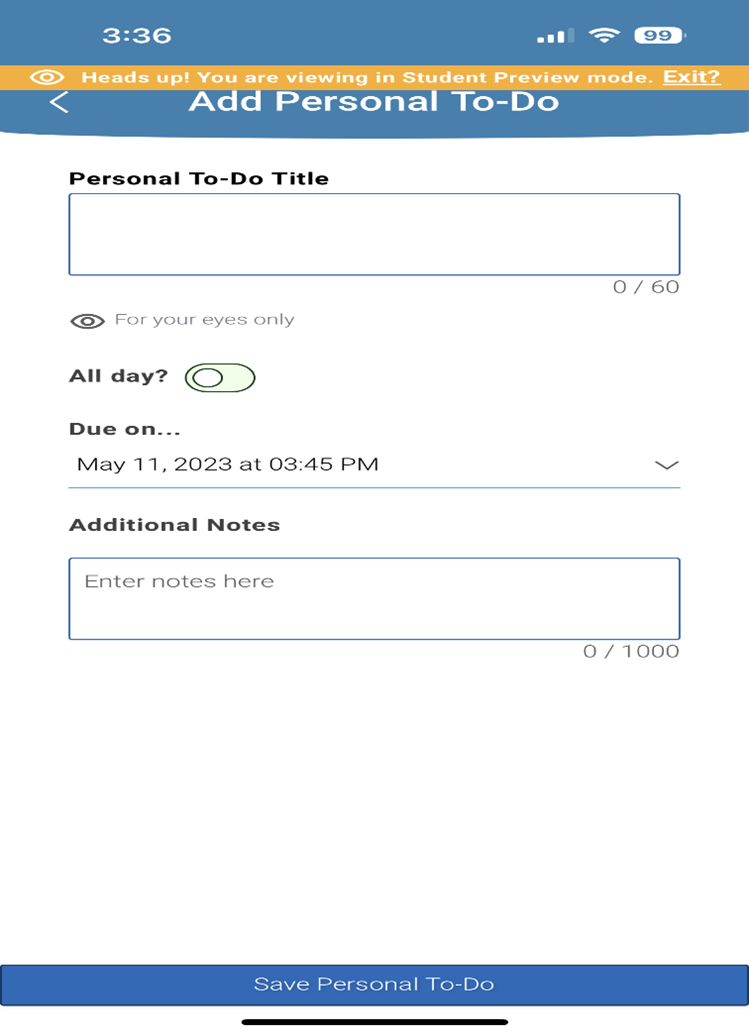This screenshot has width=749, height=1035.
Task: Click the '0 / 1000' notes character counter
Action: [631, 652]
